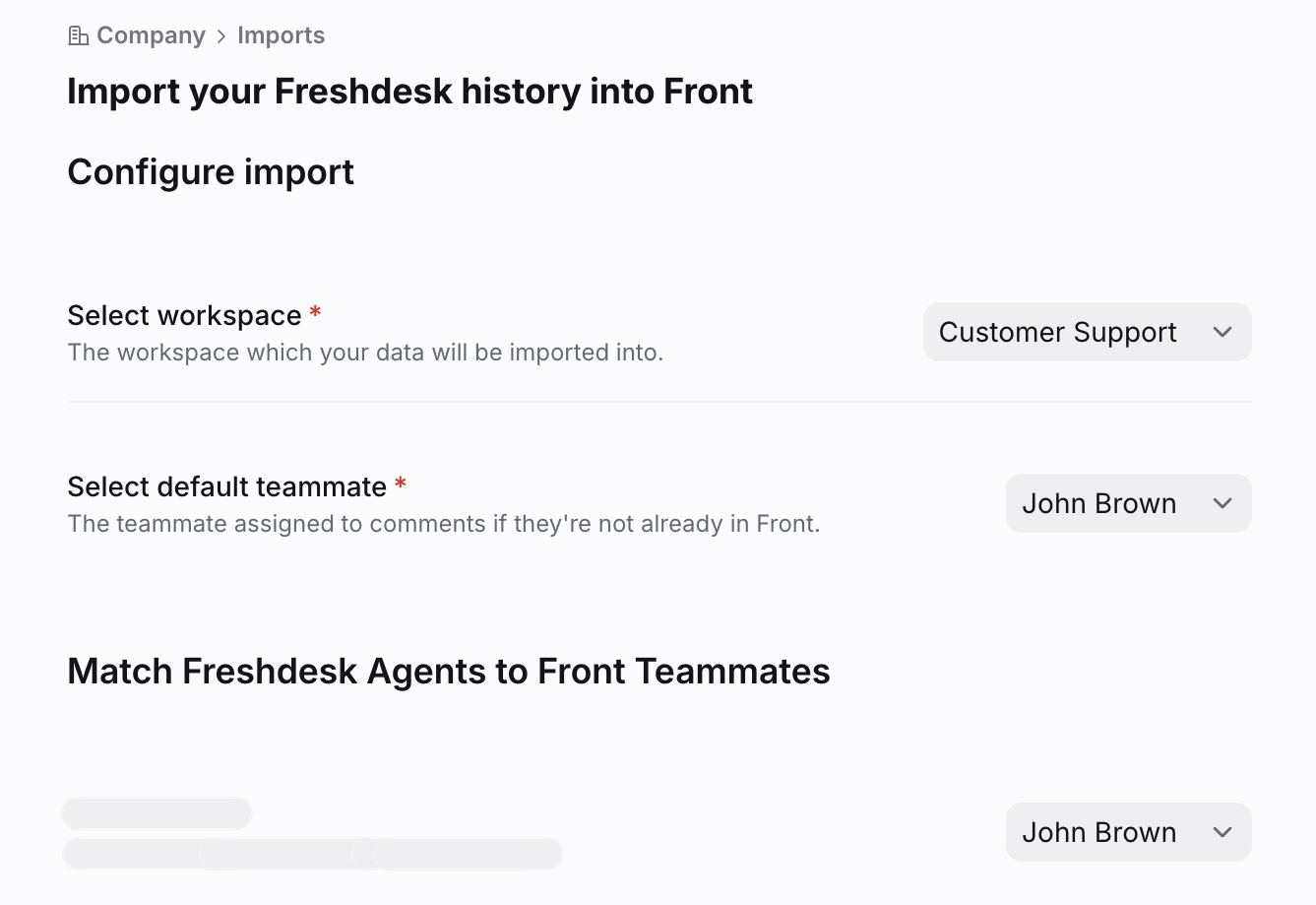Click the Select workspace label
Screen dimensions: 1316x905
(184, 315)
